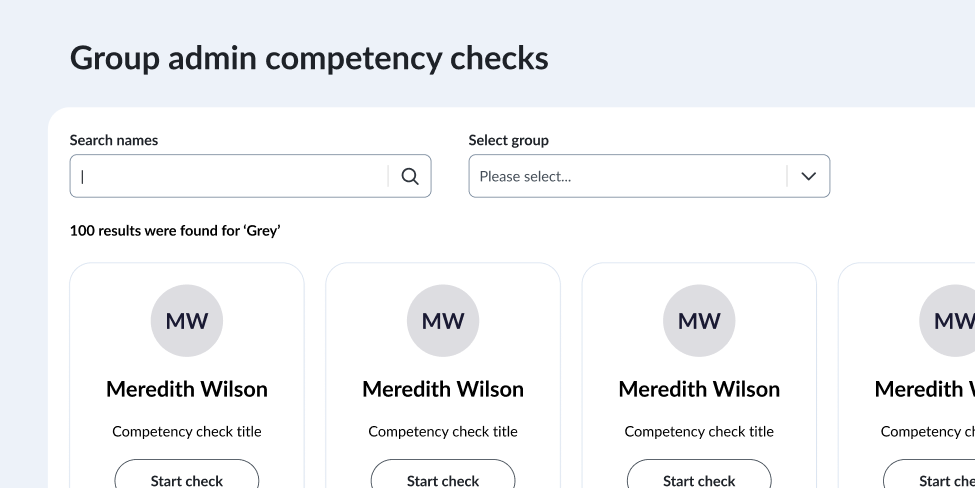975x488 pixels.
Task: Select Meredith Wilson name on third card
Action: 699,389
